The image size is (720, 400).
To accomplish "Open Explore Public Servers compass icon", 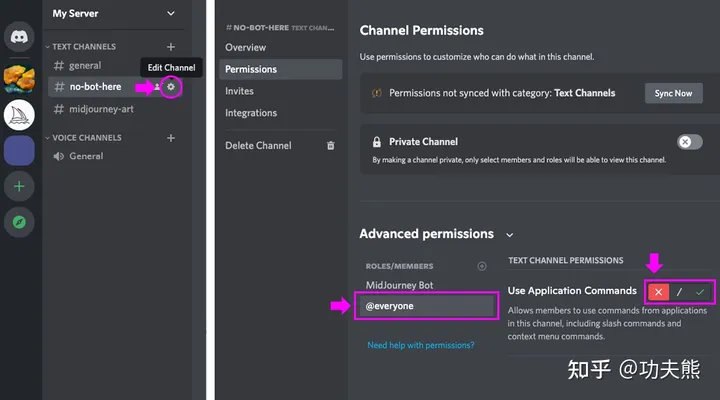I will 20,222.
